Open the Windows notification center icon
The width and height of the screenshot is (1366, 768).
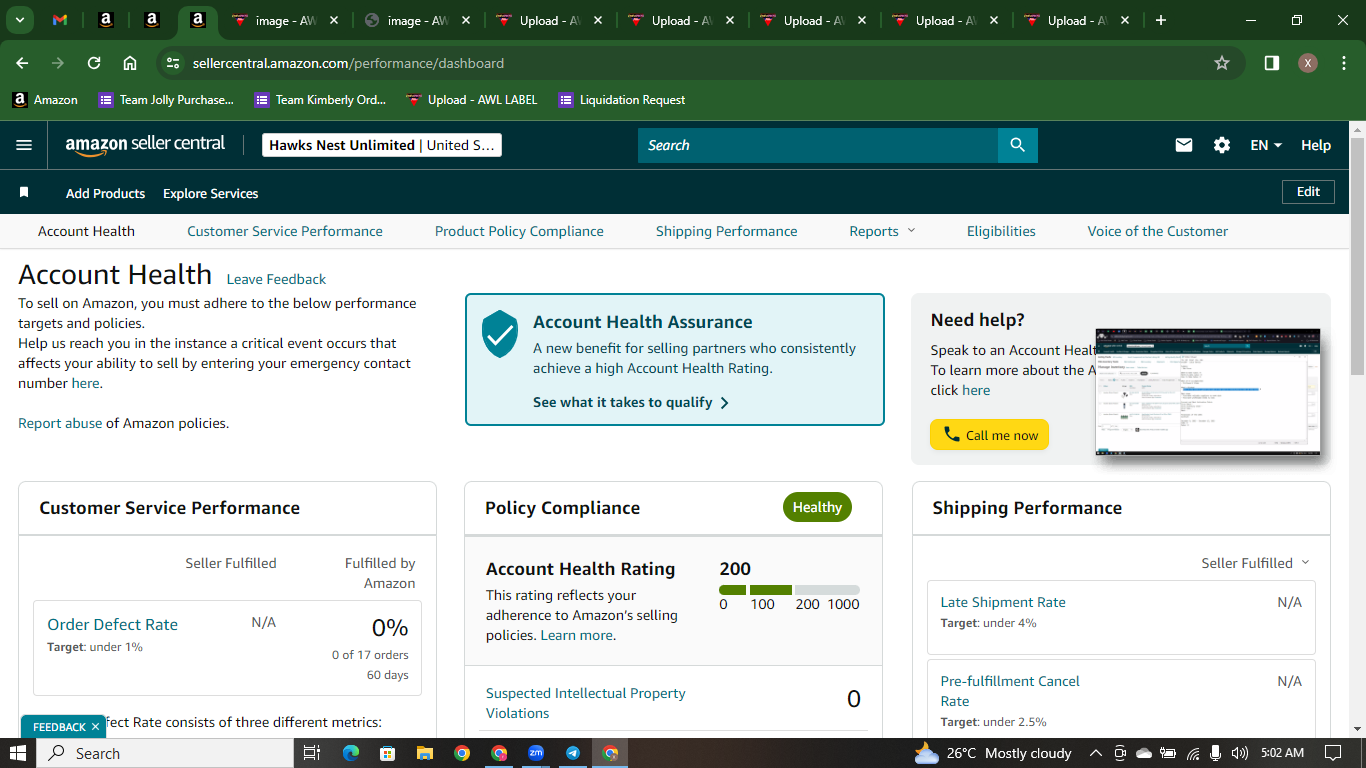pyautogui.click(x=1333, y=753)
